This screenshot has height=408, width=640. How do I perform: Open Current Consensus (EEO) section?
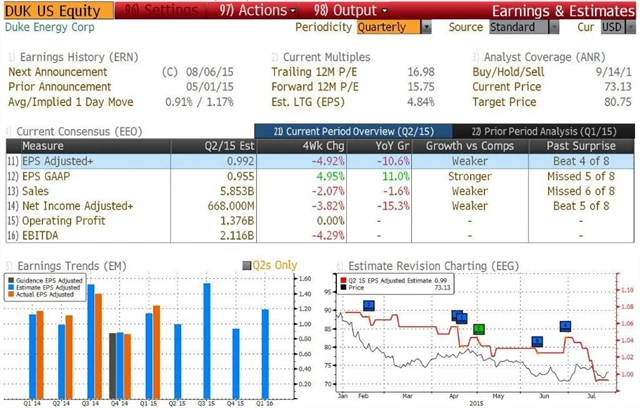(74, 131)
